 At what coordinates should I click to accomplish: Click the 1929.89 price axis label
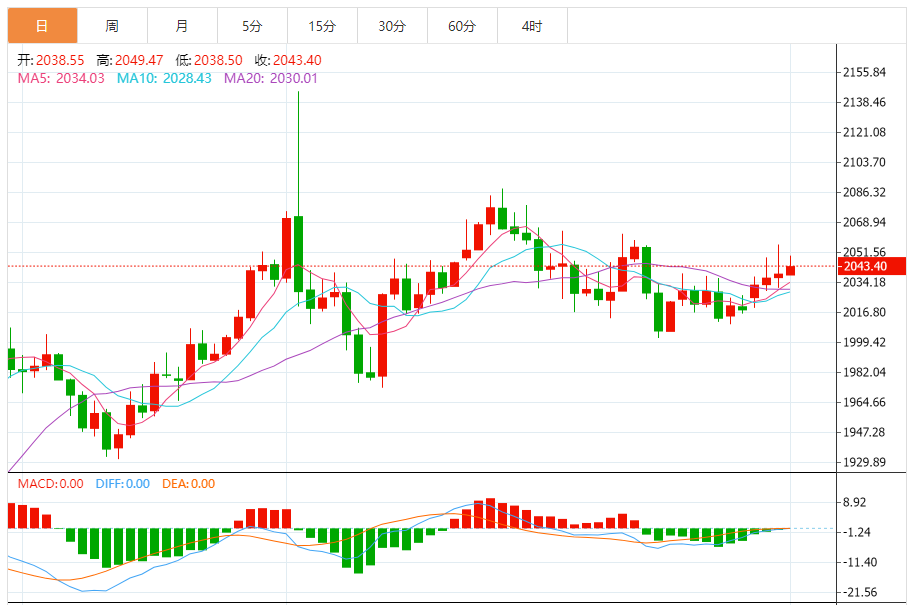pos(864,462)
